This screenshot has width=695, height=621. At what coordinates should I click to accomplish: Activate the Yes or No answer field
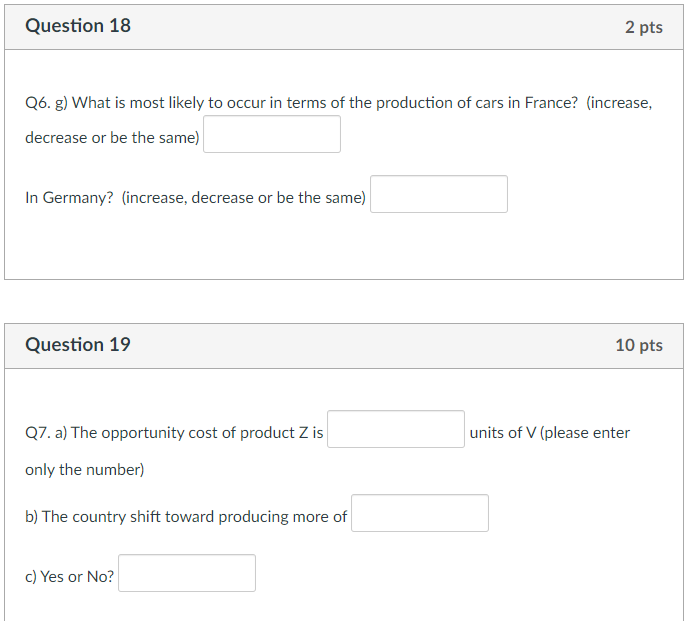point(187,573)
